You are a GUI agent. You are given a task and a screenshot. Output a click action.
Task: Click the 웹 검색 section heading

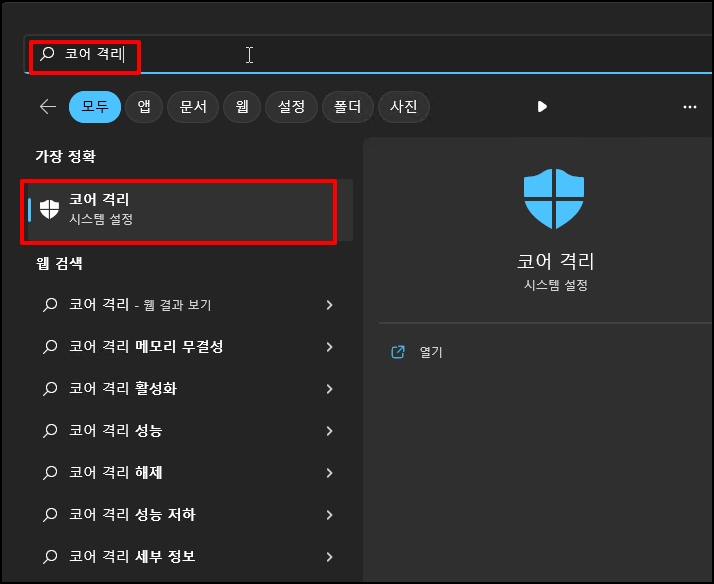[59, 263]
